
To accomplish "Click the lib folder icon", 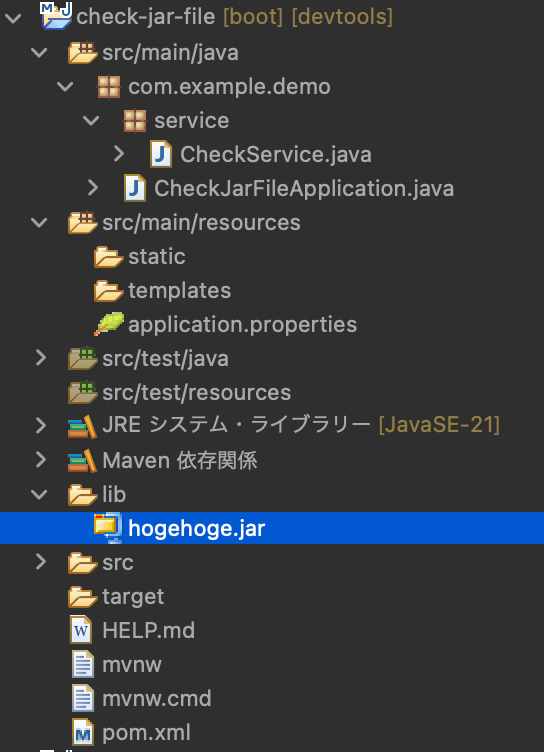I will click(x=83, y=495).
